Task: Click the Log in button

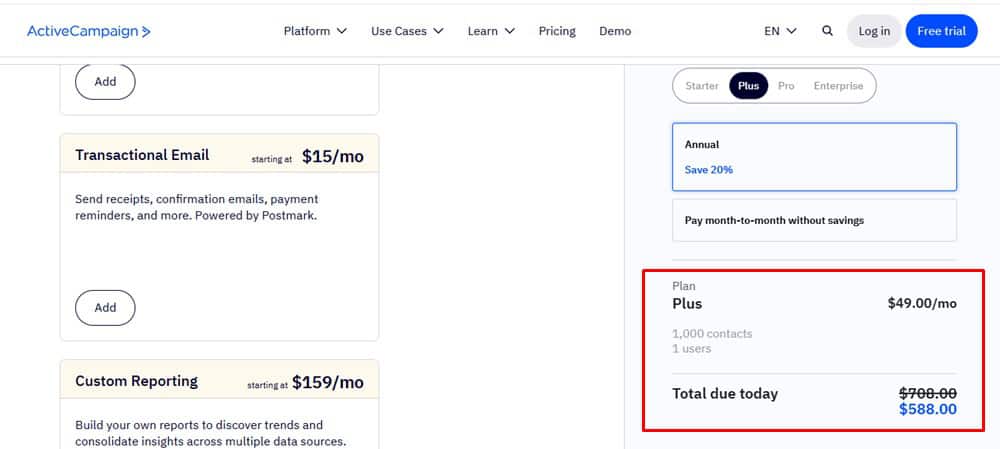Action: [874, 31]
